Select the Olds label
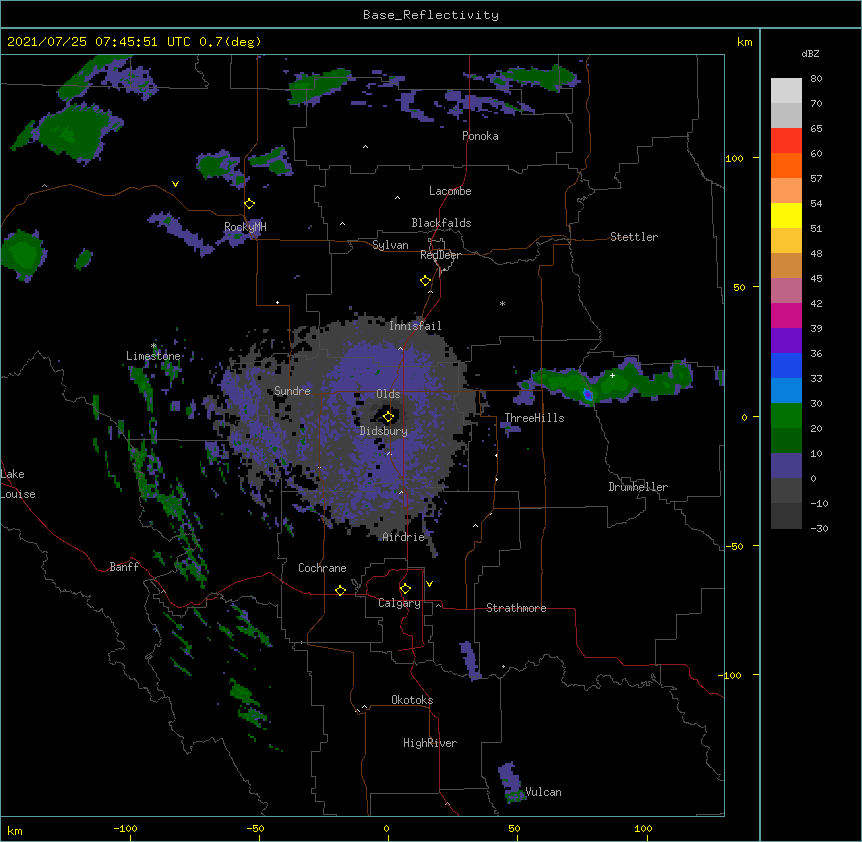Image resolution: width=862 pixels, height=842 pixels. pyautogui.click(x=388, y=394)
